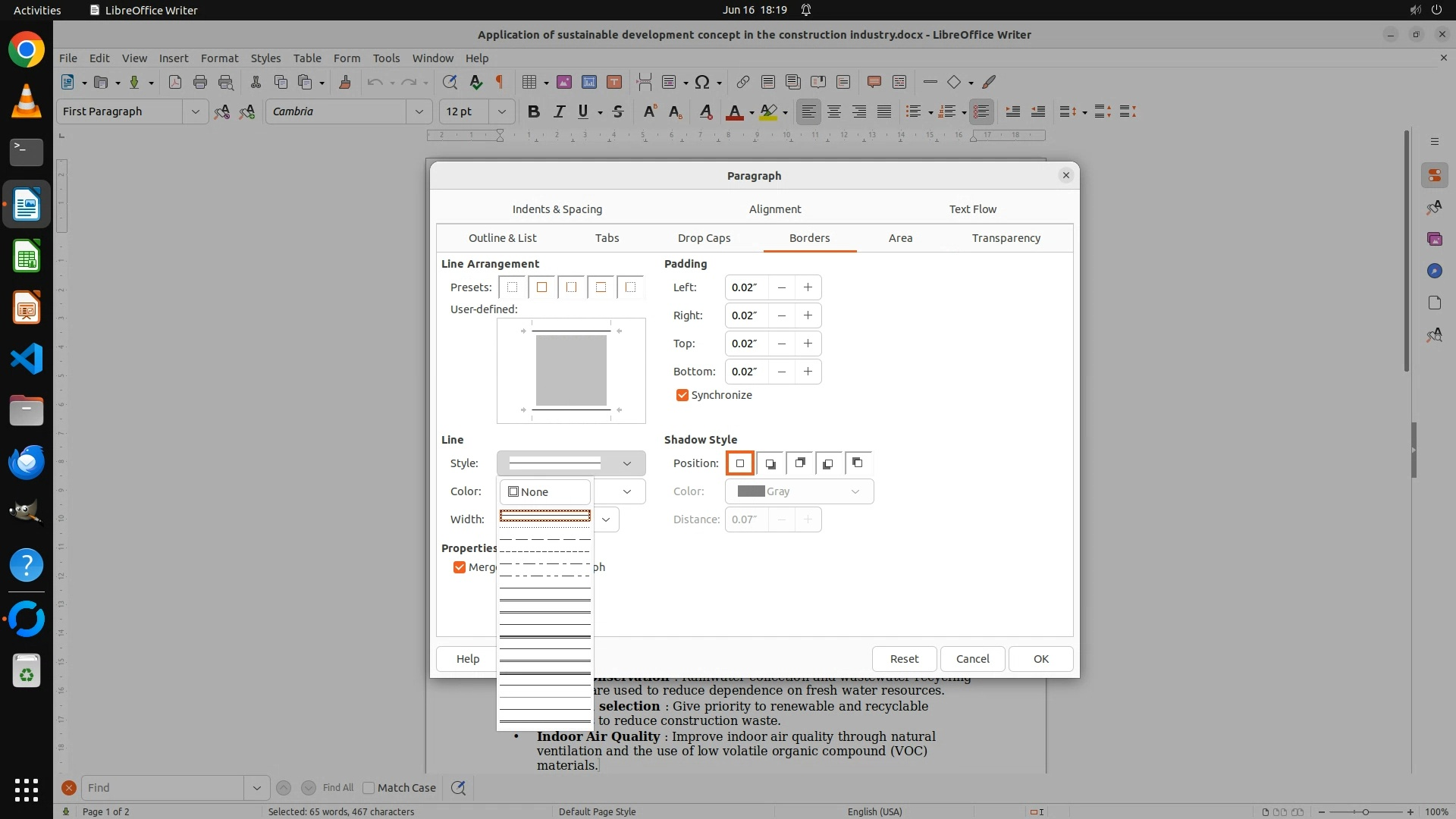Toggle formatting marks pilcrow icon
Image resolution: width=1456 pixels, height=819 pixels.
(x=500, y=82)
